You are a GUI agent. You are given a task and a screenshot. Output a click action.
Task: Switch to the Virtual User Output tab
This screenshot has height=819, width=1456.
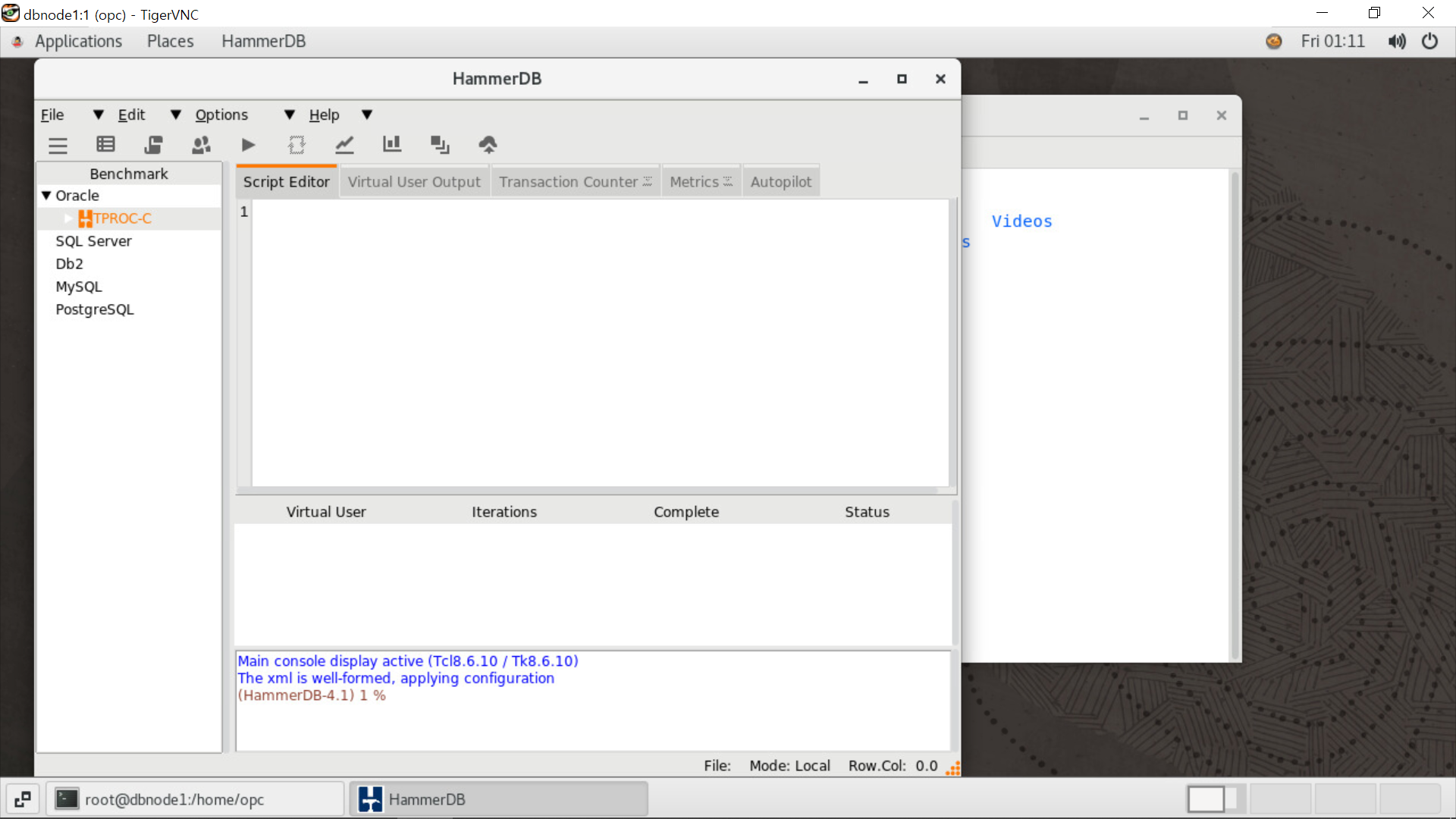pos(414,182)
